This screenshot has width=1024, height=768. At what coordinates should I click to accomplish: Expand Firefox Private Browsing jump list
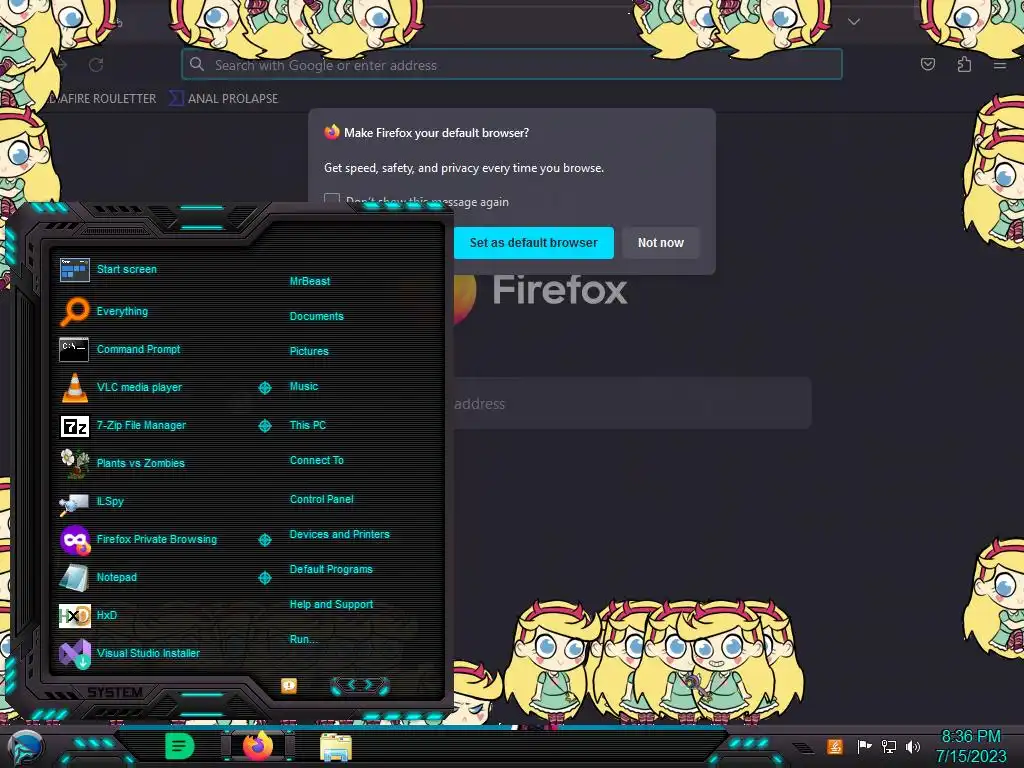tap(265, 540)
